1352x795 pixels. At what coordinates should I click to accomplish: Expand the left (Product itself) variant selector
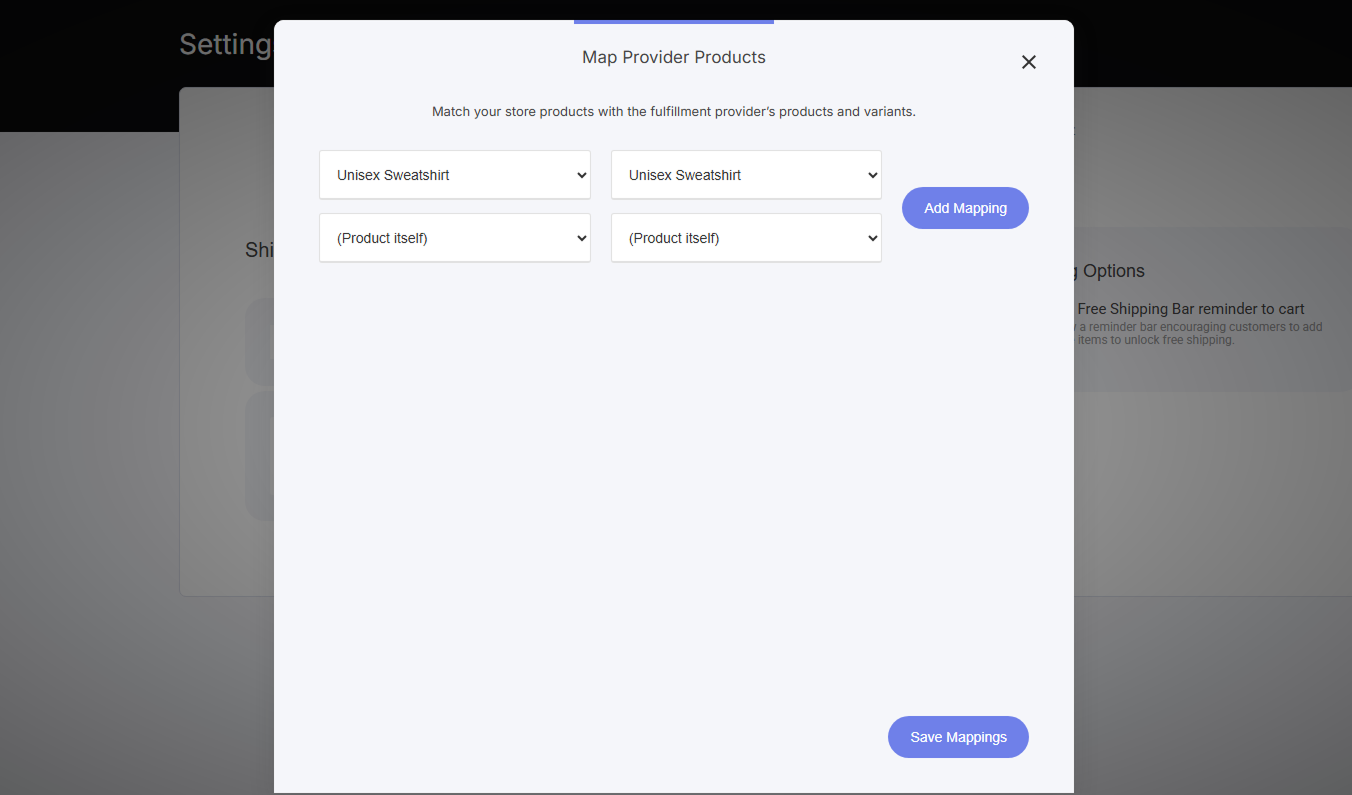(455, 238)
